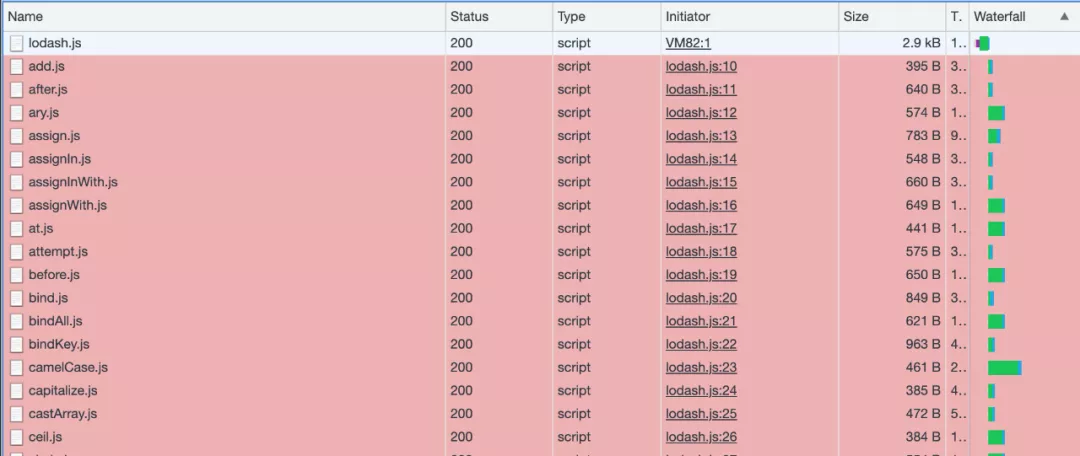Viewport: 1080px width, 456px height.
Task: Click waterfall bar for camelCase.js
Action: click(1004, 368)
